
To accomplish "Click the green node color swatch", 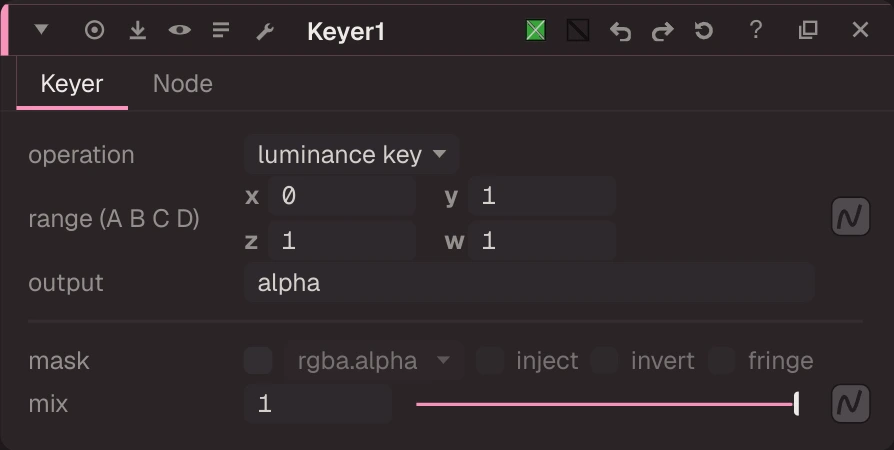I will 535,30.
